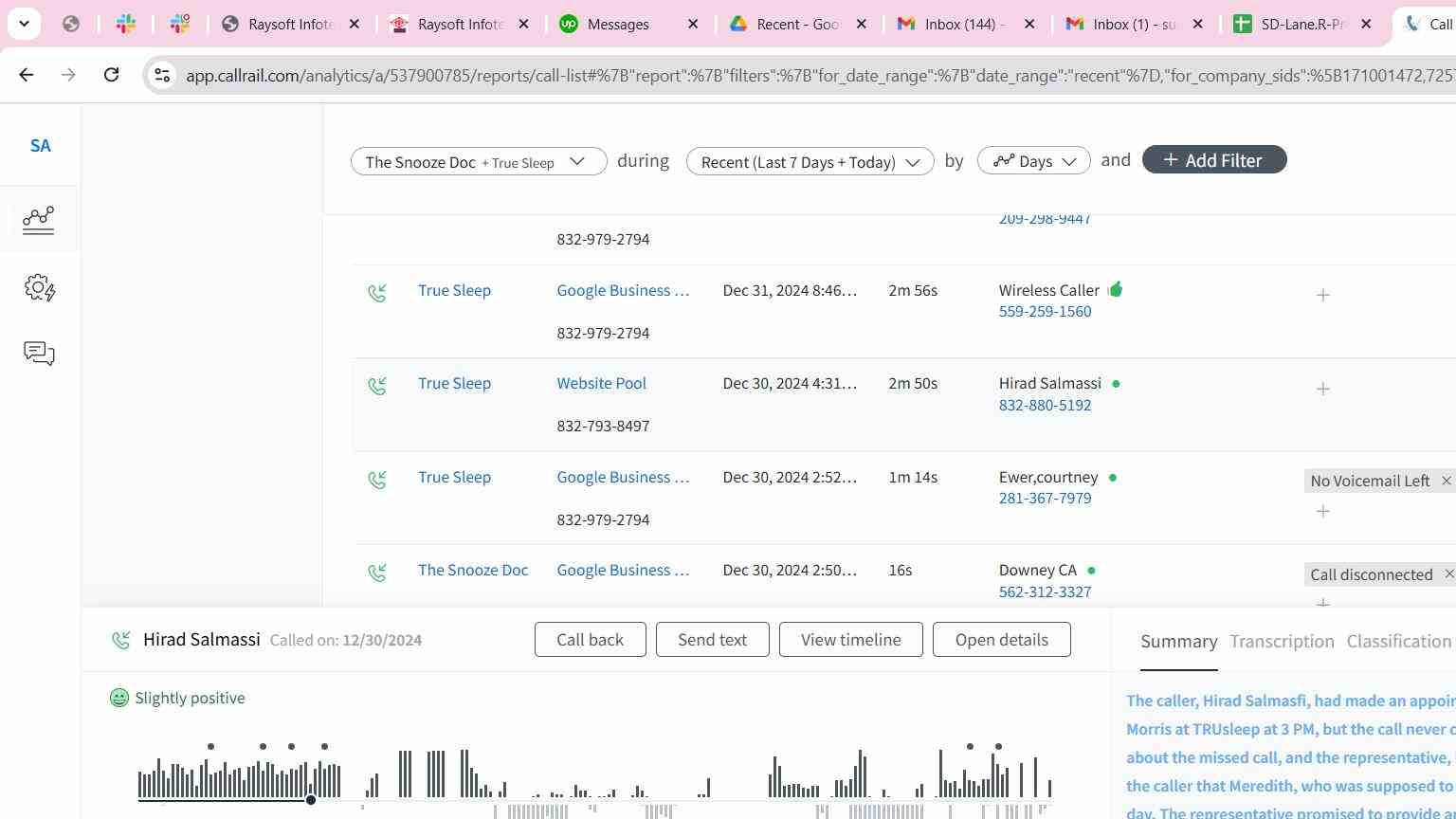The image size is (1456, 819).
Task: Click the Send text button
Action: click(x=712, y=640)
